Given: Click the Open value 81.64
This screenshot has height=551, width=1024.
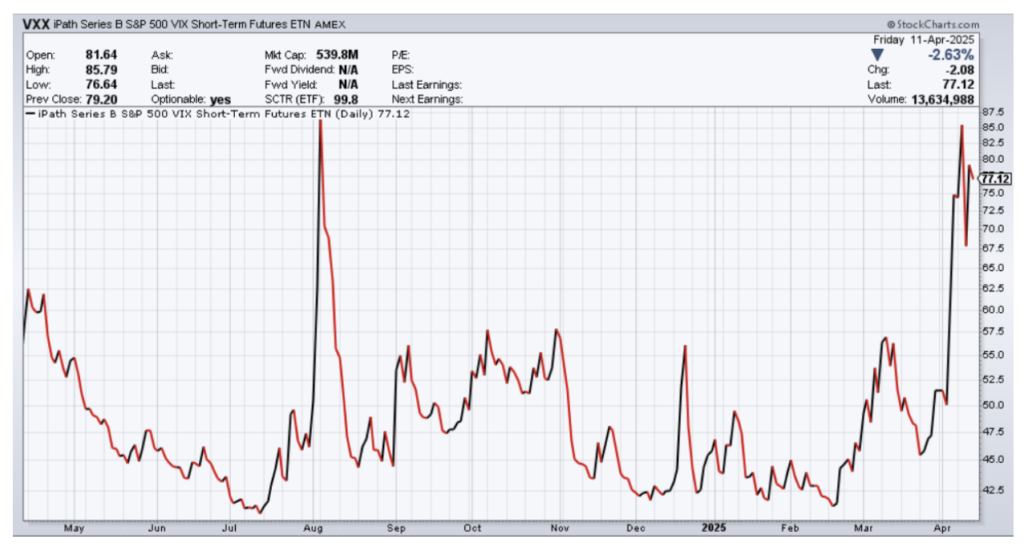Looking at the screenshot, I should click(x=101, y=55).
